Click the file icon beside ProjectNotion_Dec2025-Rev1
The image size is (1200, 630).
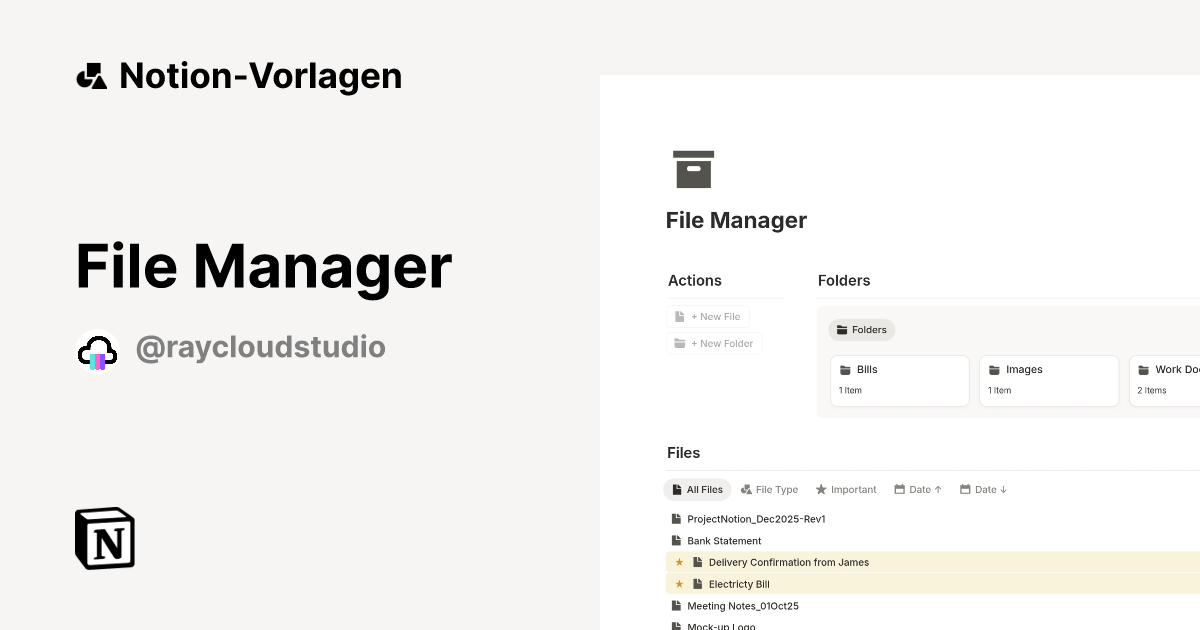(675, 519)
